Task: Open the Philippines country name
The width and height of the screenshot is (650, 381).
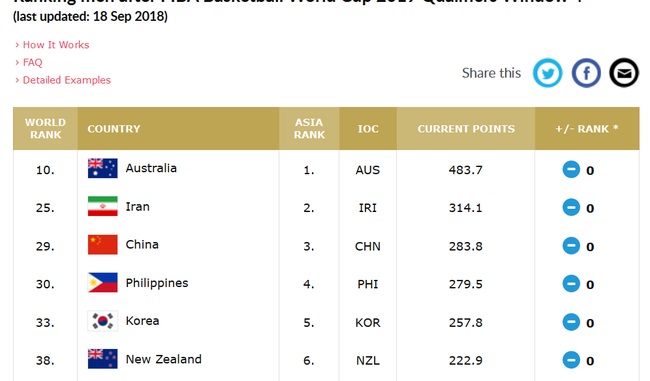Action: [157, 283]
